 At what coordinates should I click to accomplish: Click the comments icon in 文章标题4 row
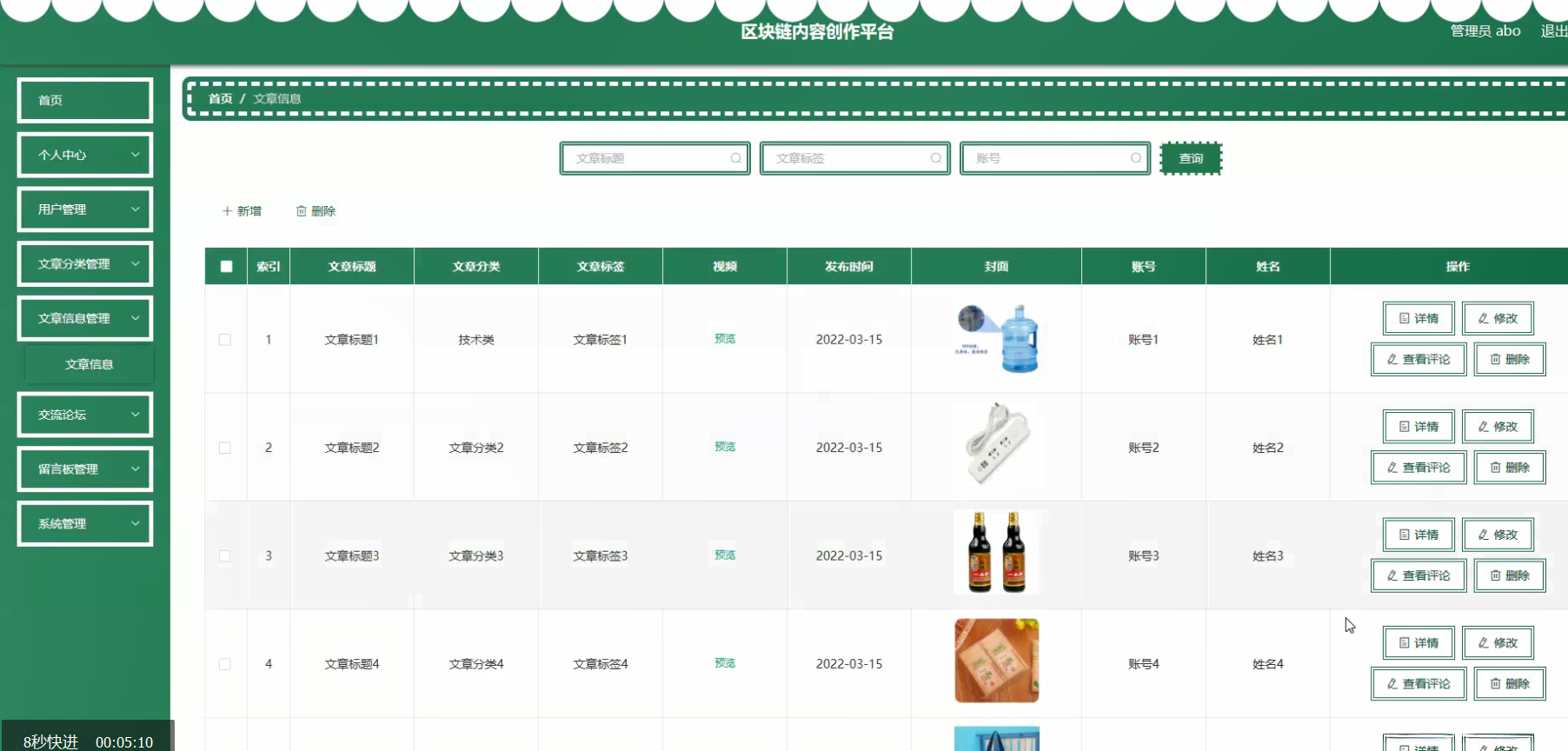pyautogui.click(x=1392, y=684)
